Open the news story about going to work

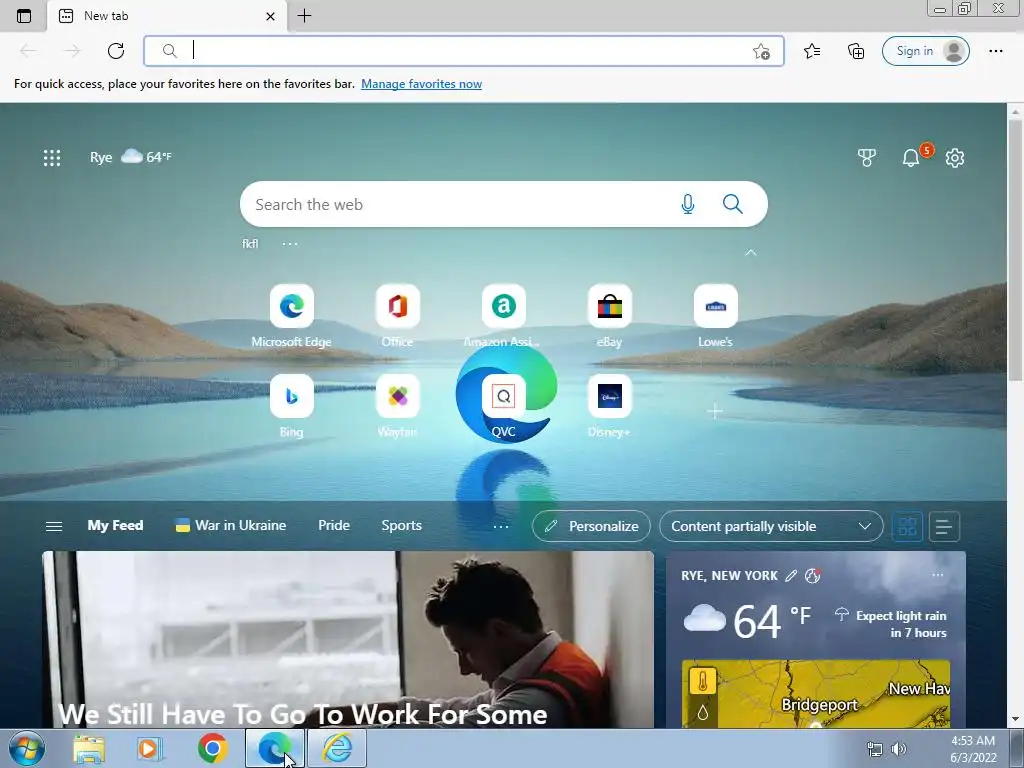(347, 640)
